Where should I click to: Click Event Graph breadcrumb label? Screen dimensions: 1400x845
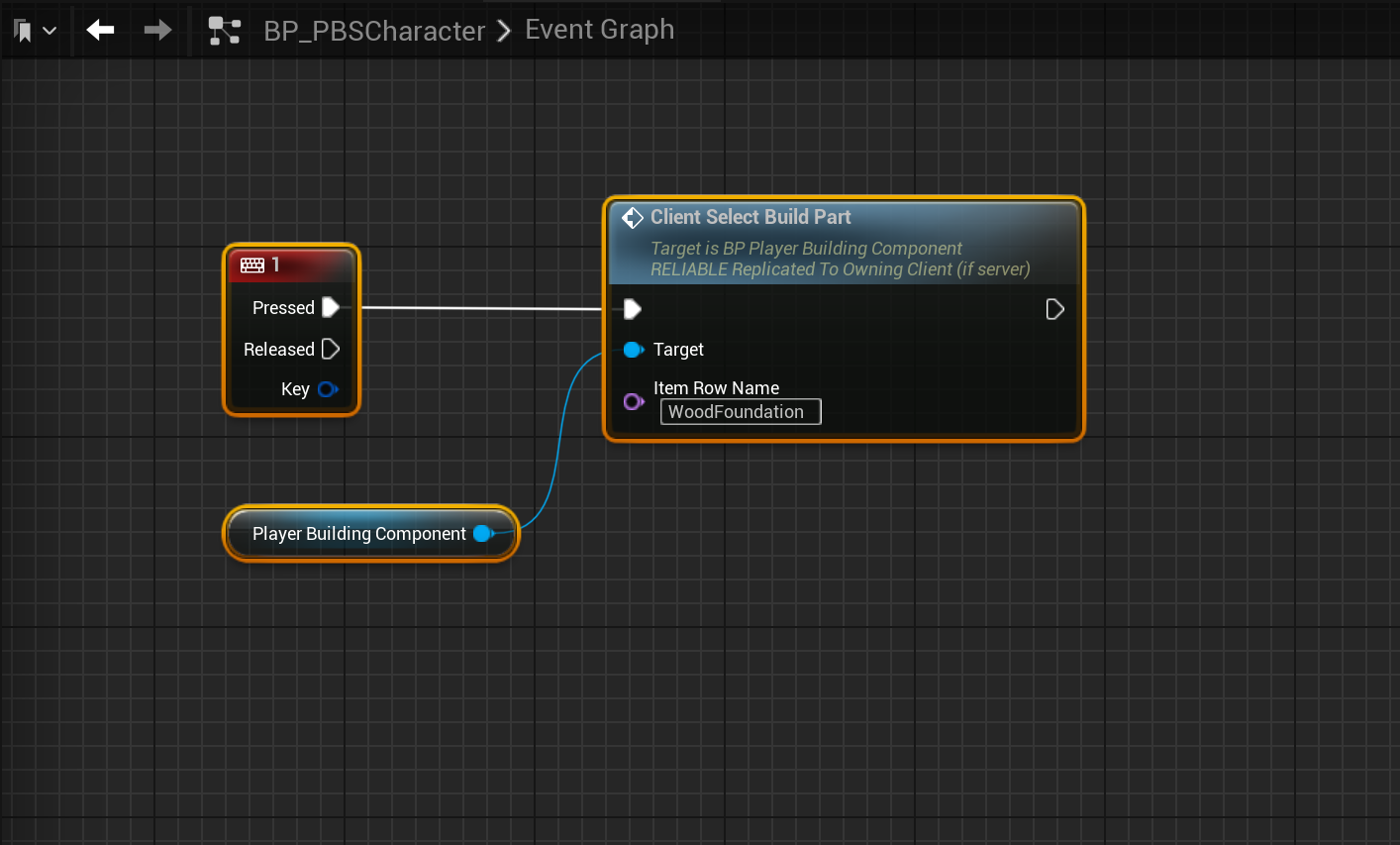pyautogui.click(x=599, y=30)
